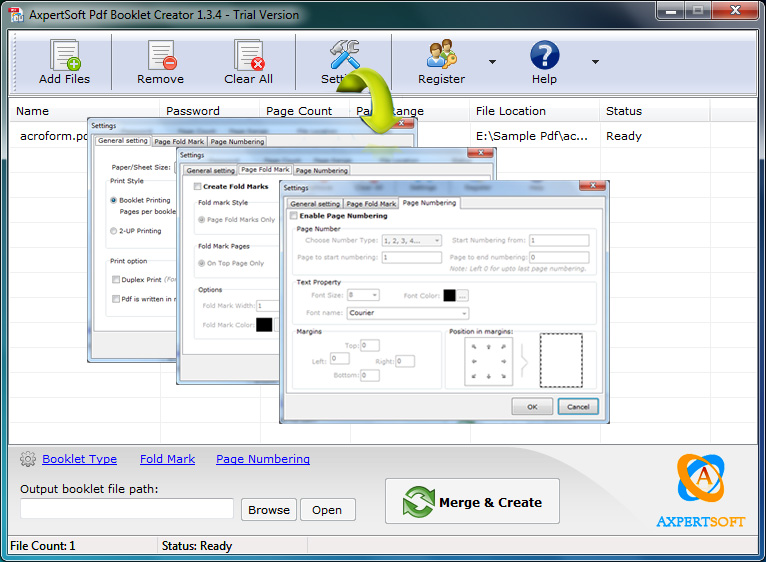Switch to Page Numbering tab in front dialog
The image size is (766, 562).
[429, 203]
